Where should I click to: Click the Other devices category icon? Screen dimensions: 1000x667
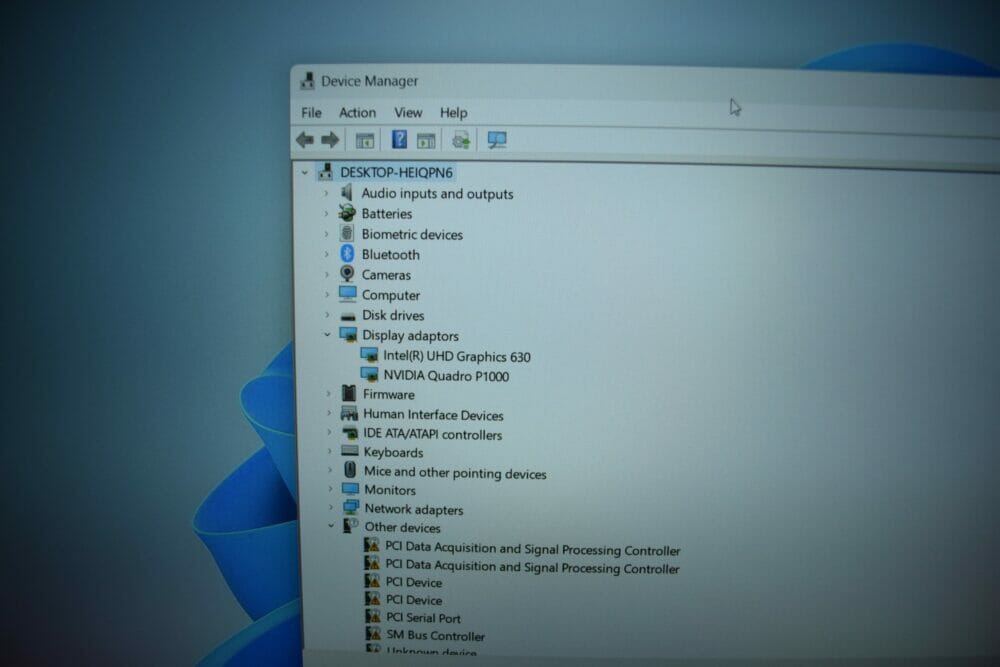point(351,526)
